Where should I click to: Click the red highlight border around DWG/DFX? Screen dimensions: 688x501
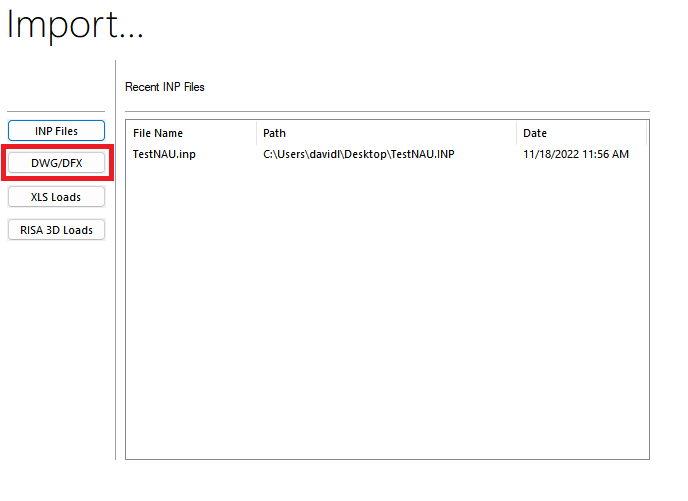(x=56, y=147)
